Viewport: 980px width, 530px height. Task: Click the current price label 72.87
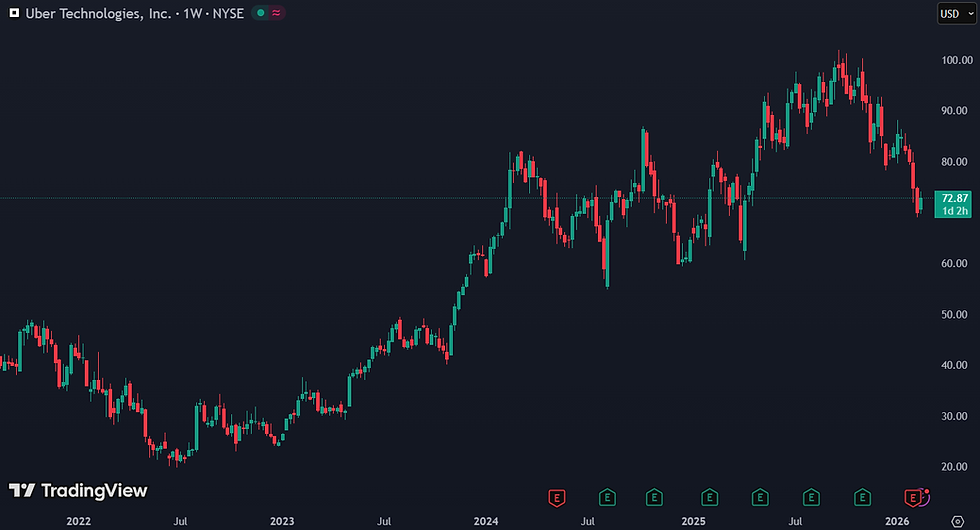point(954,198)
